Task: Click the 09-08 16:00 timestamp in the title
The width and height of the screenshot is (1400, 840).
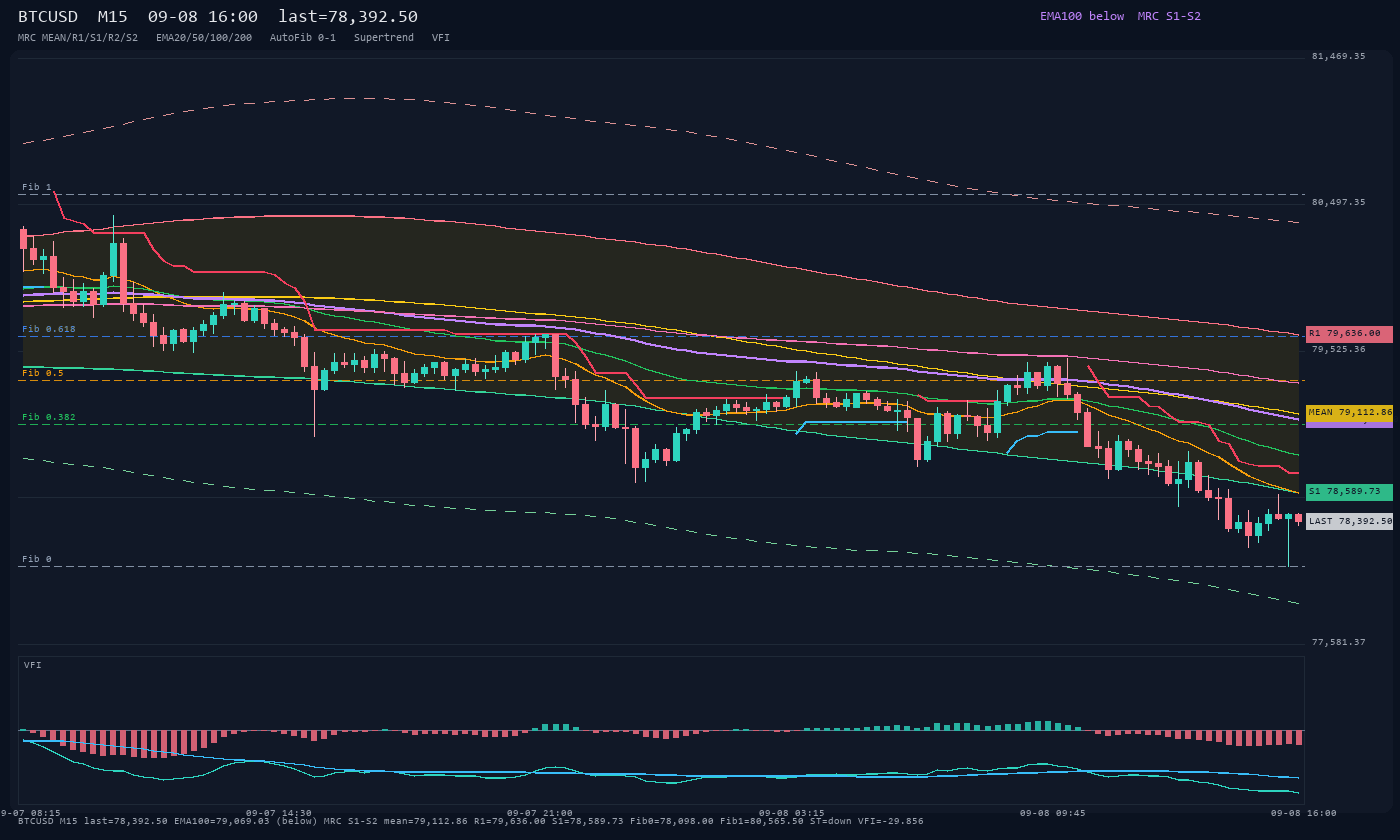Action: pyautogui.click(x=202, y=17)
